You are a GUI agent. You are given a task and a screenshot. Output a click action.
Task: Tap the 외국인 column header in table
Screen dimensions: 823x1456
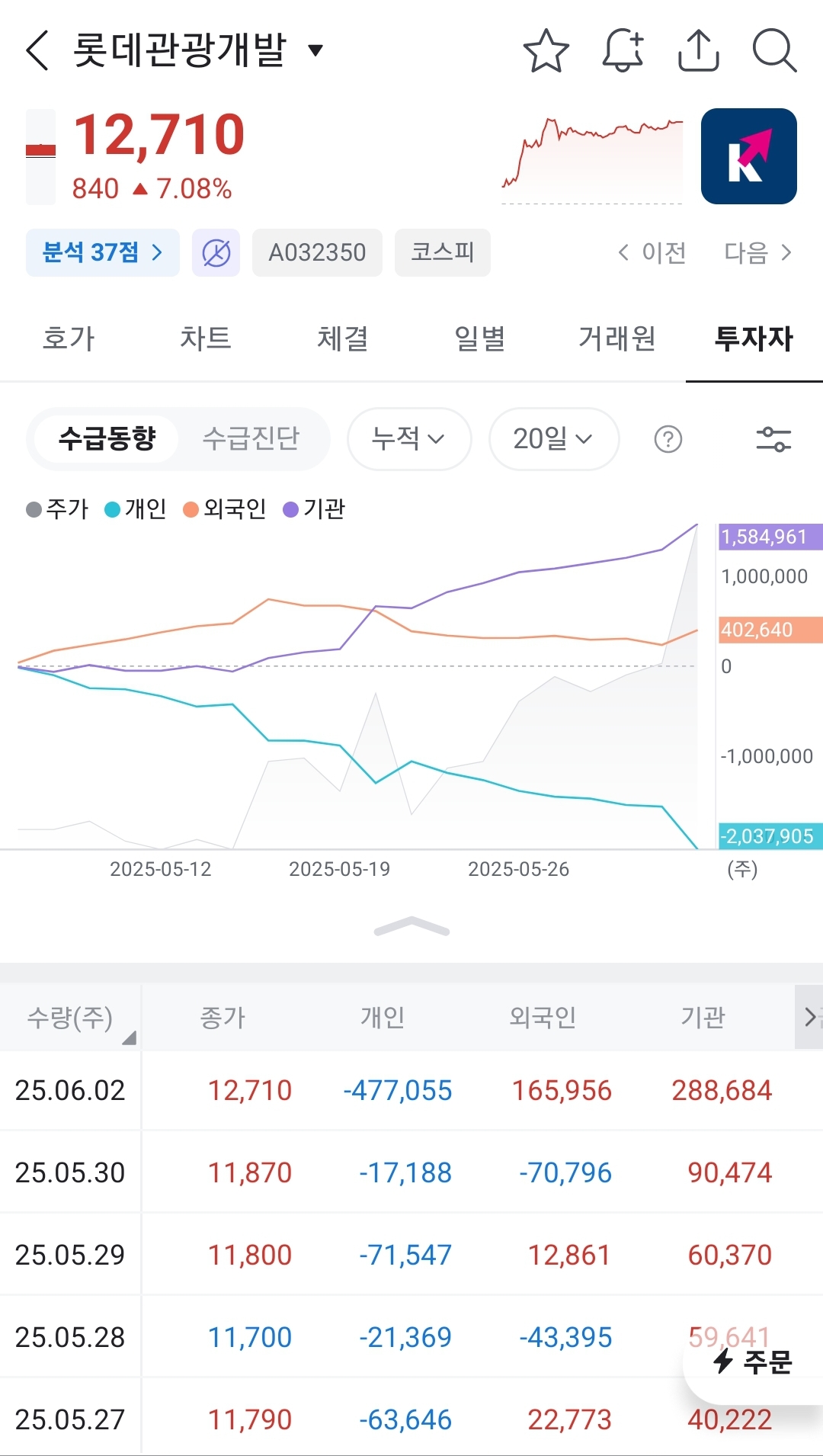(x=543, y=1017)
